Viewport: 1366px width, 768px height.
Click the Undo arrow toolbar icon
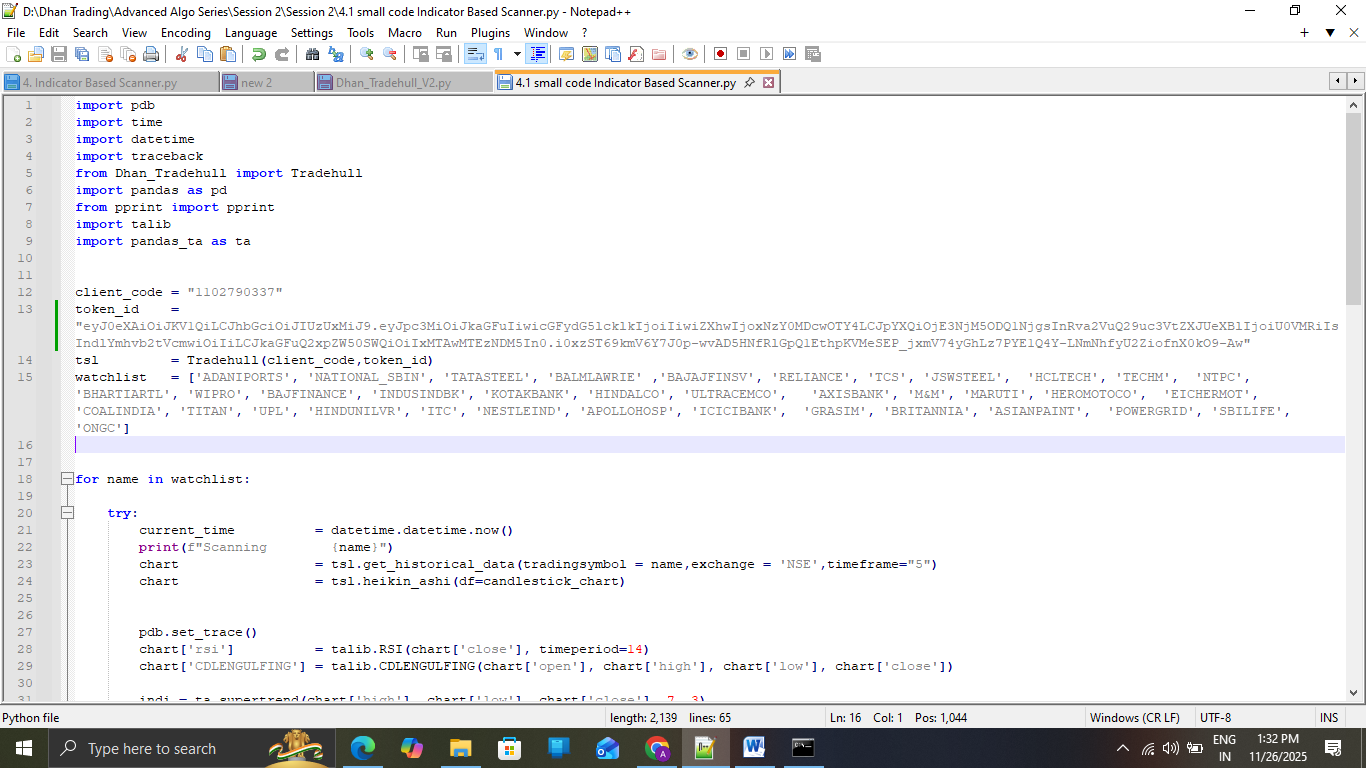258,54
